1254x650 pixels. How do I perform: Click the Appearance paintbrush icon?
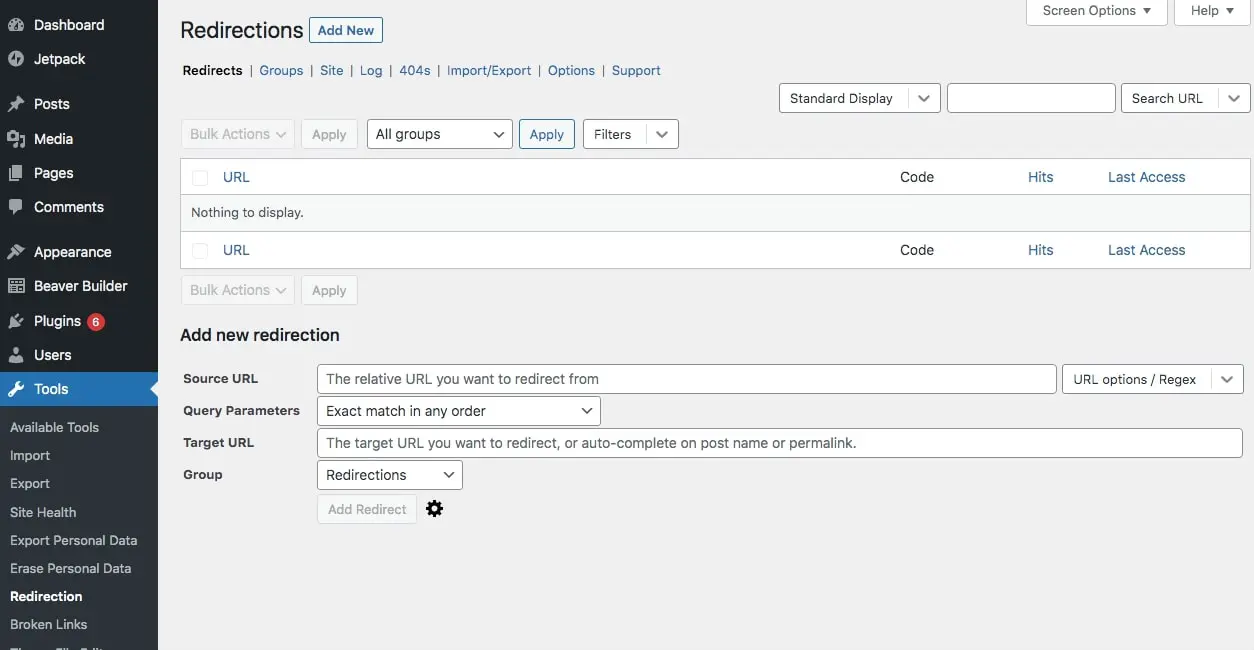[16, 252]
